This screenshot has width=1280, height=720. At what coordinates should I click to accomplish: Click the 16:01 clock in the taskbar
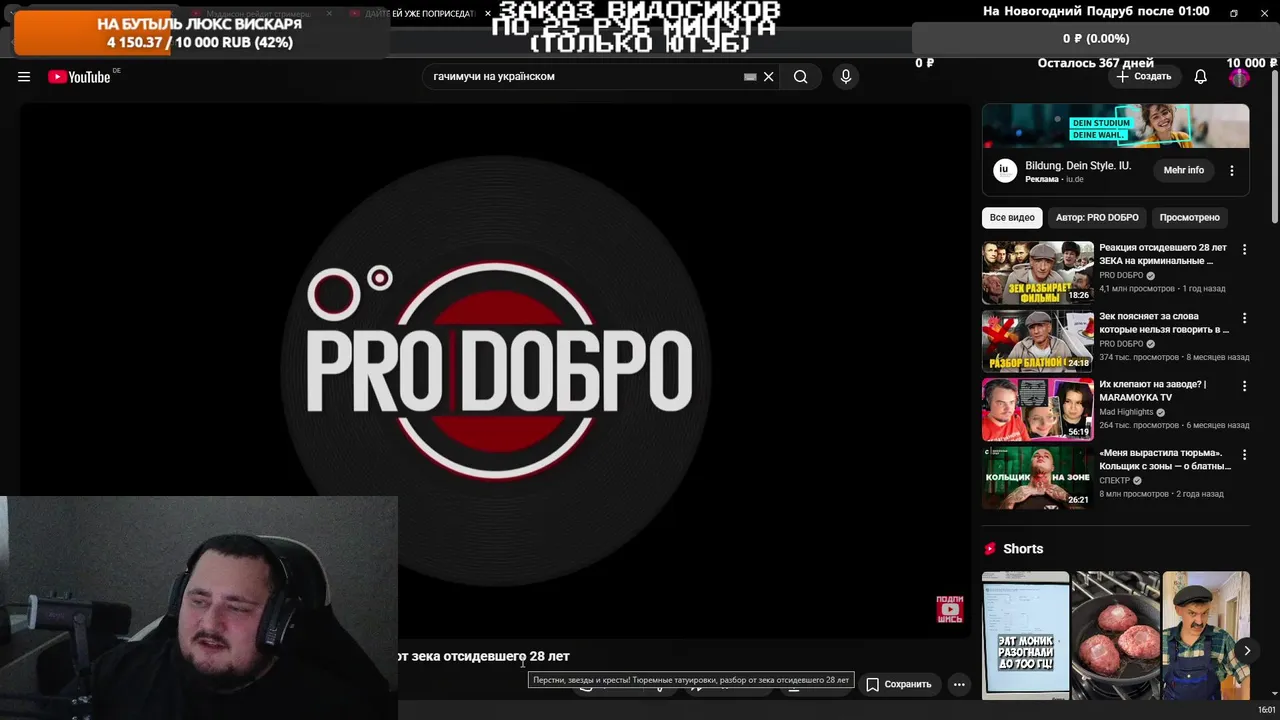tap(1266, 710)
